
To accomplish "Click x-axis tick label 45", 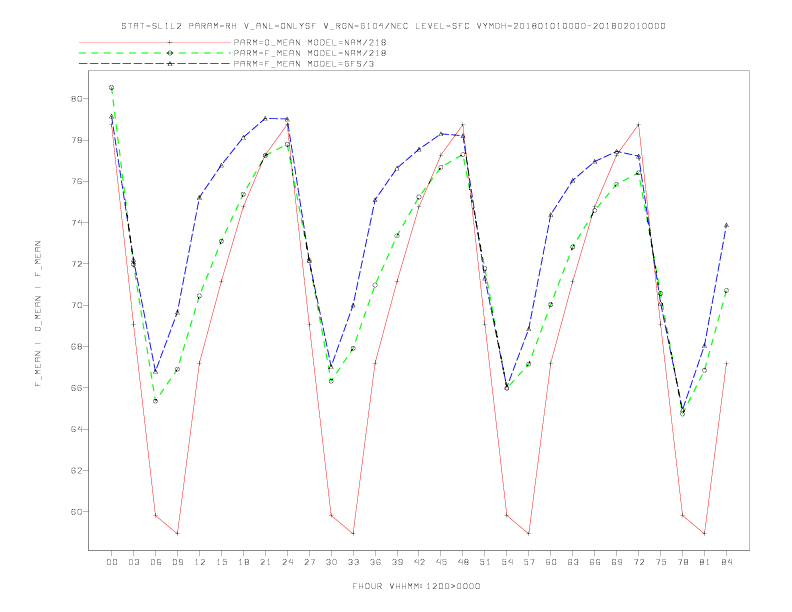I will [441, 562].
